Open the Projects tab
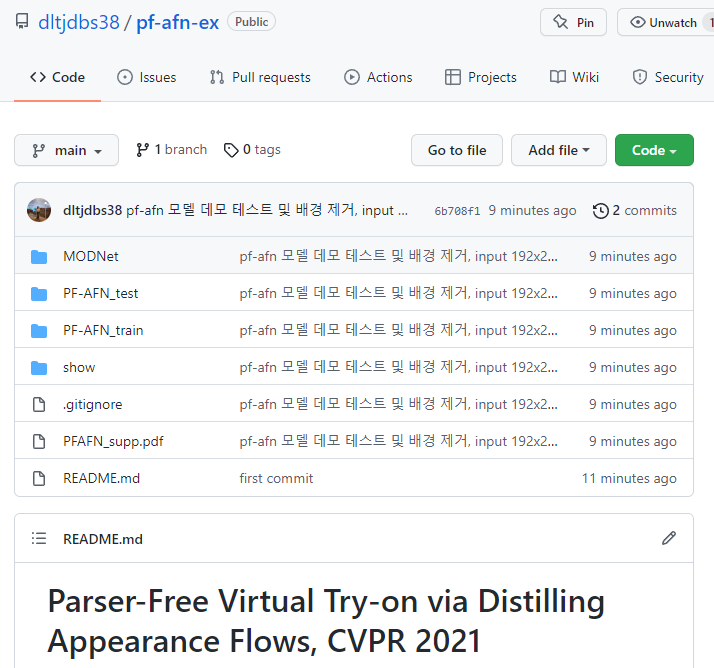The width and height of the screenshot is (714, 668). click(x=480, y=77)
